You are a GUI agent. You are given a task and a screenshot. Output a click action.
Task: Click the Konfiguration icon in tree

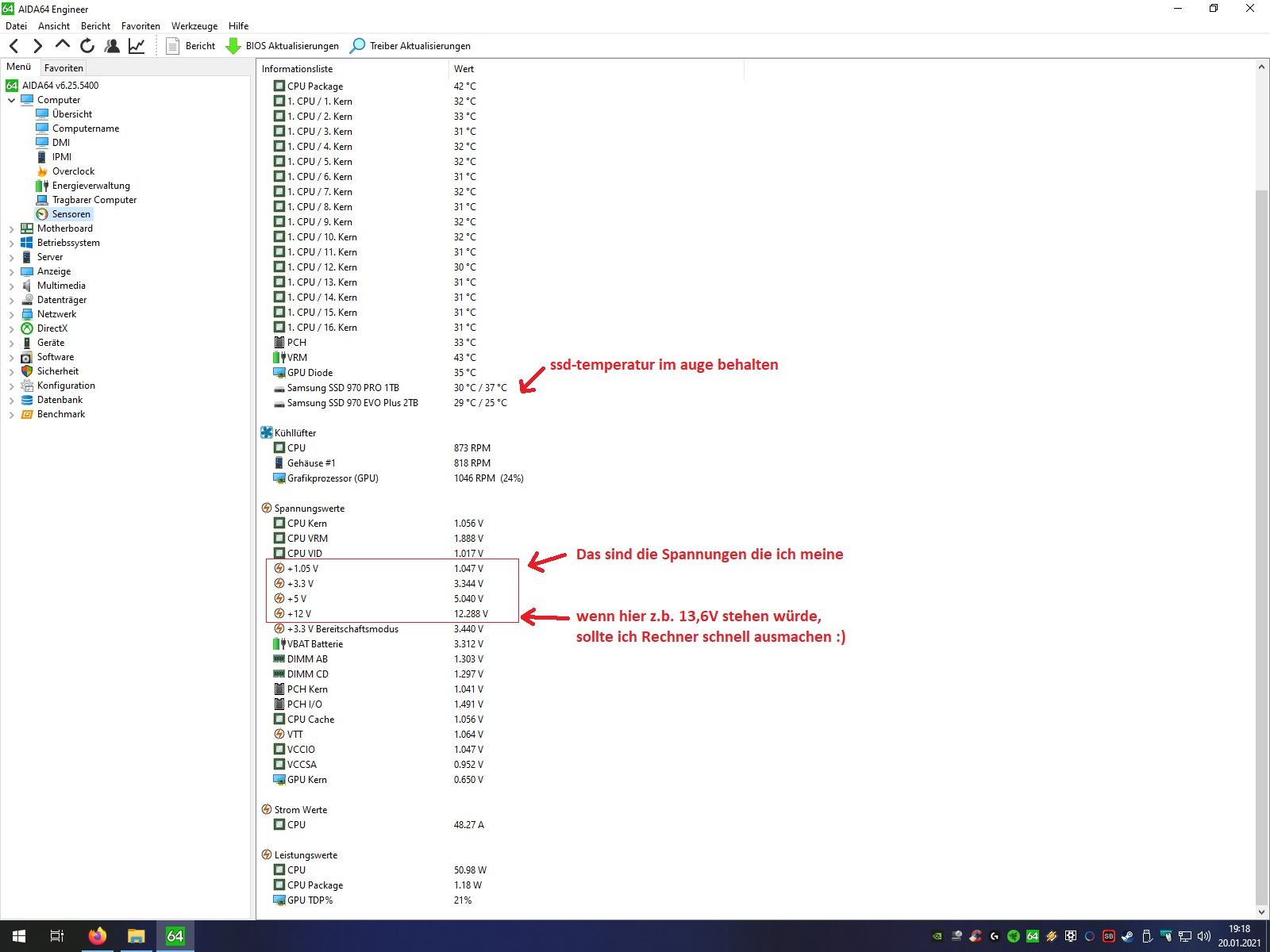coord(27,386)
